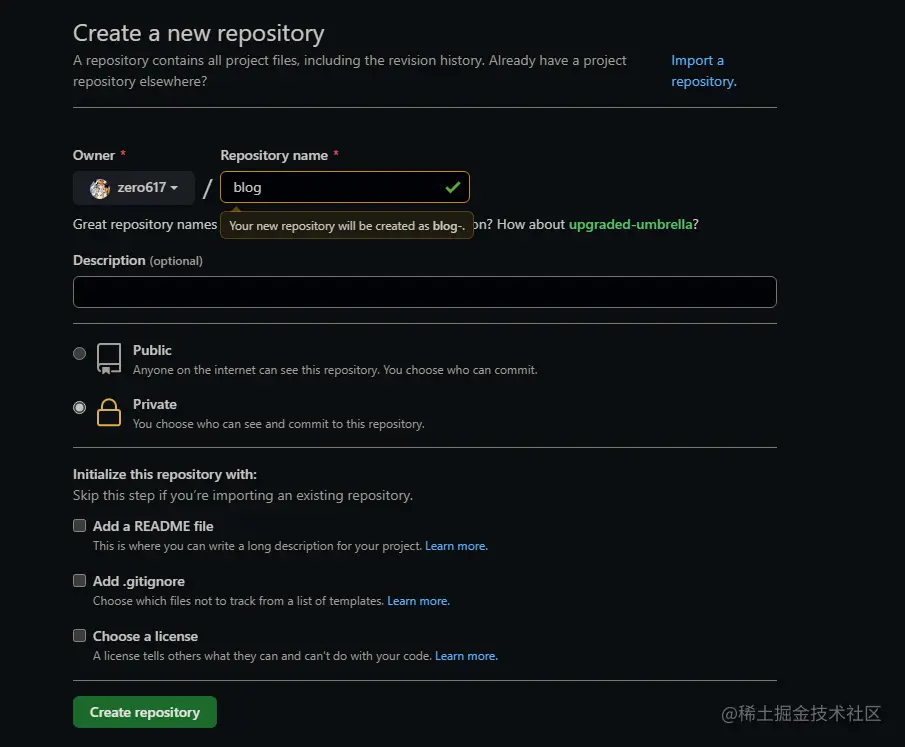Open Learn more link for license
This screenshot has height=747, width=905.
466,656
